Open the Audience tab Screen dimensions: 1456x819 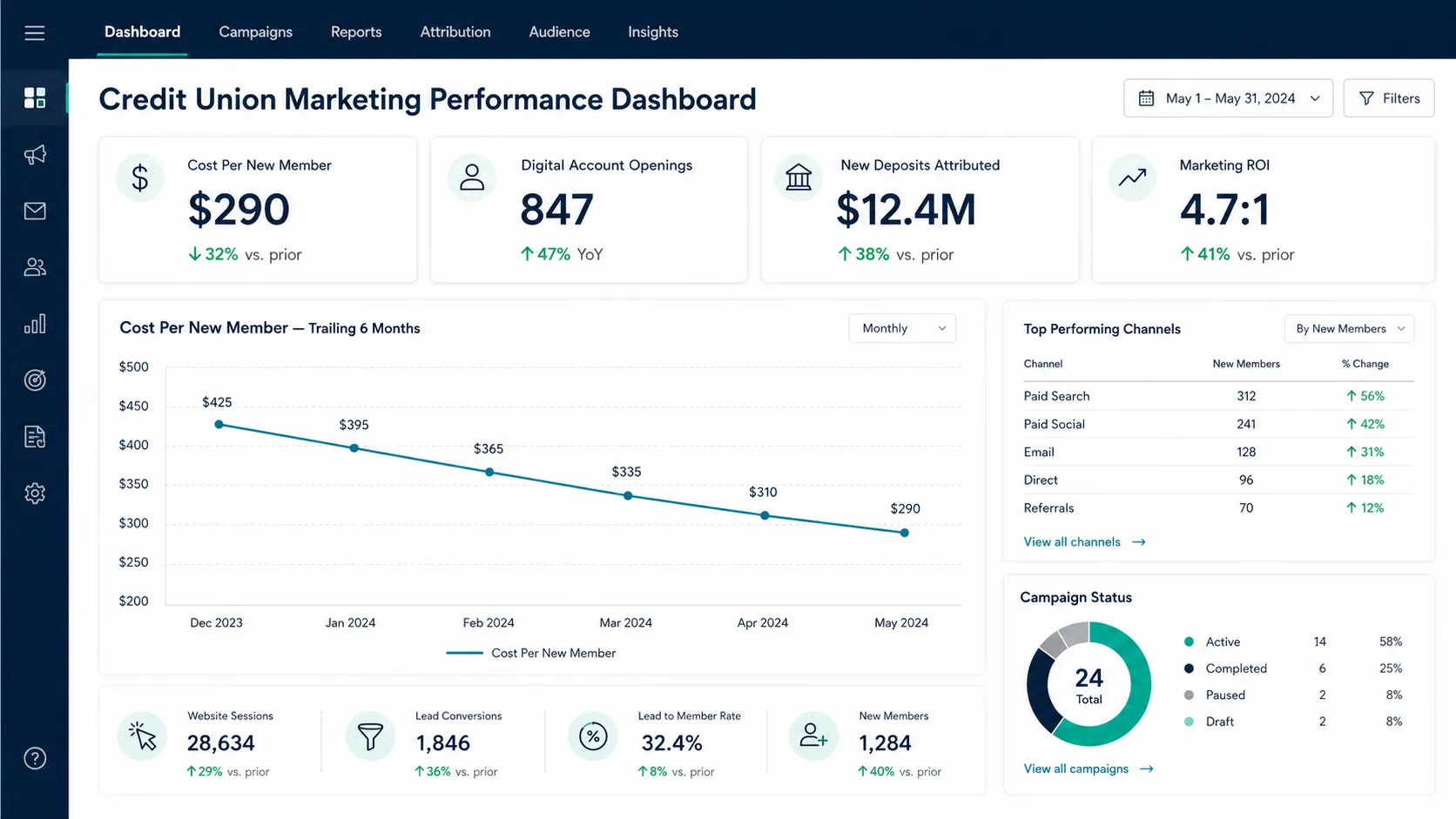pyautogui.click(x=559, y=32)
